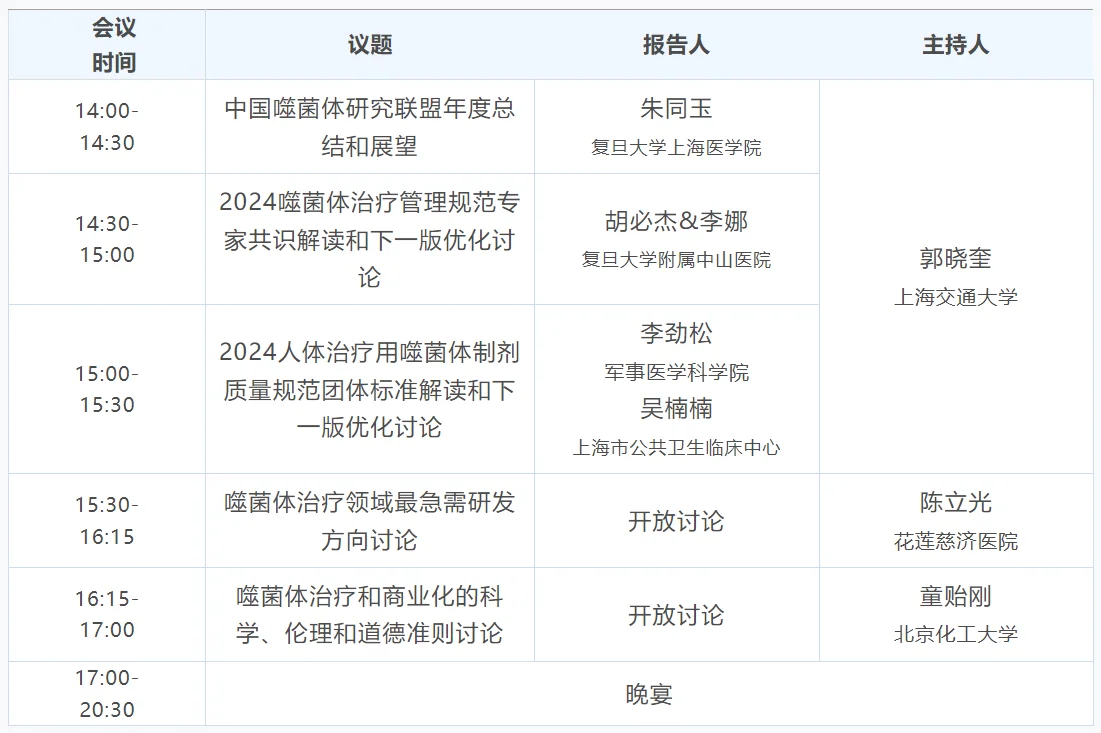Click affiliation 复旦大学附属中山医院

pyautogui.click(x=676, y=260)
